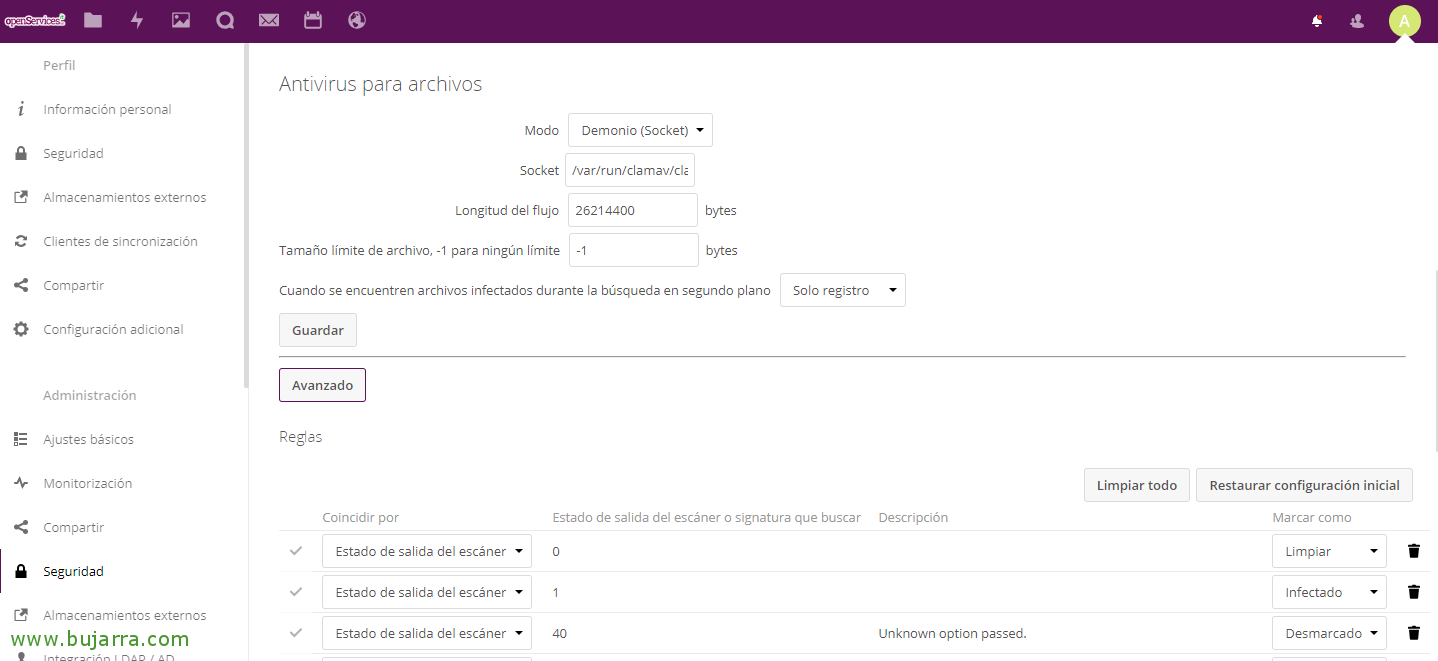1438x661 pixels.
Task: Toggle the checkmark for status 1 rule
Action: pos(295,592)
